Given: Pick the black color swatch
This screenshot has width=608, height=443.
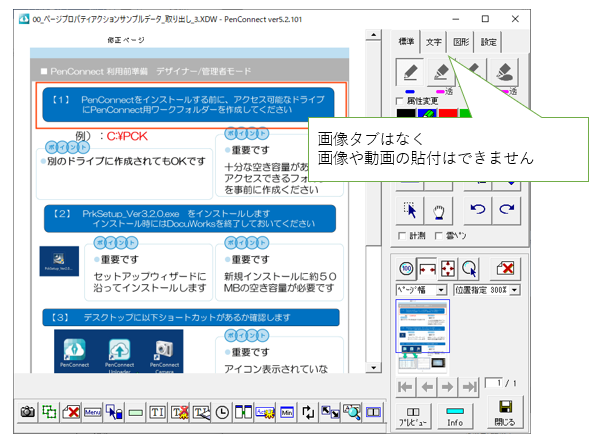Looking at the screenshot, I should (406, 113).
